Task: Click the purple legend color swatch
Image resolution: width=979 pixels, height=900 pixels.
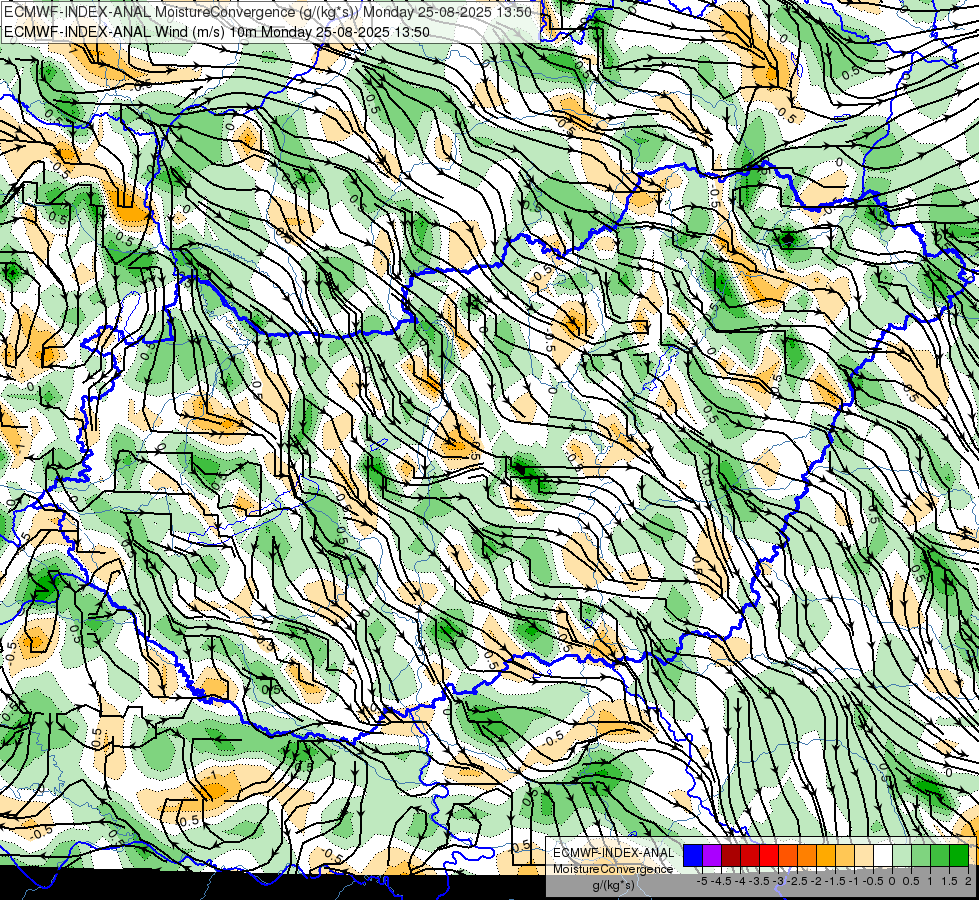Action: tap(712, 856)
